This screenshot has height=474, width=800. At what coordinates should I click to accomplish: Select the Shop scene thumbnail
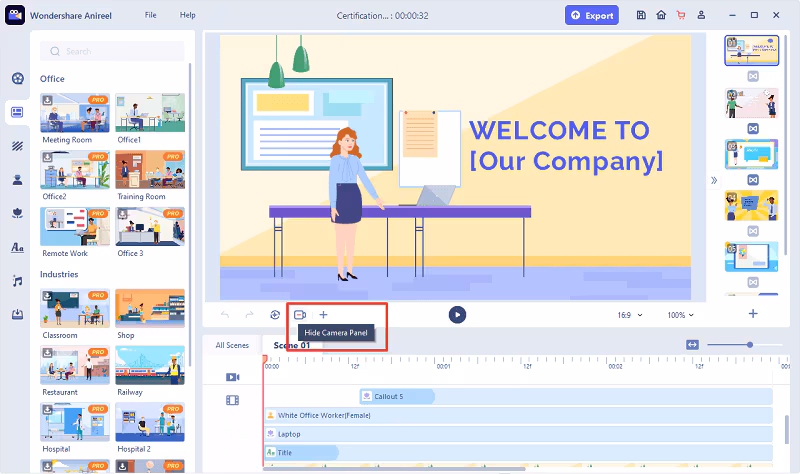click(150, 308)
